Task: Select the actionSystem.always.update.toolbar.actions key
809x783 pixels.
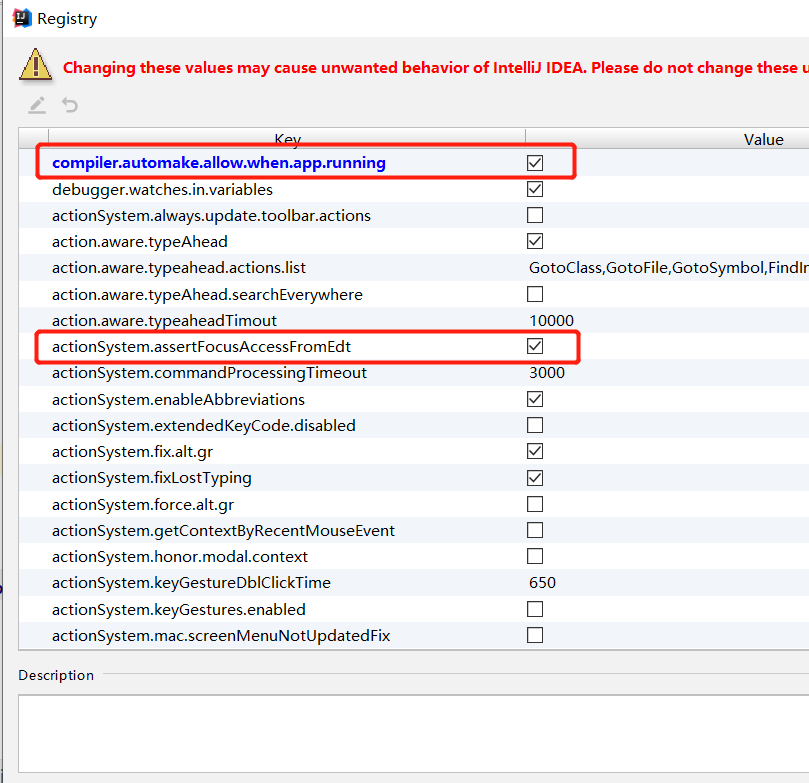Action: click(x=211, y=216)
